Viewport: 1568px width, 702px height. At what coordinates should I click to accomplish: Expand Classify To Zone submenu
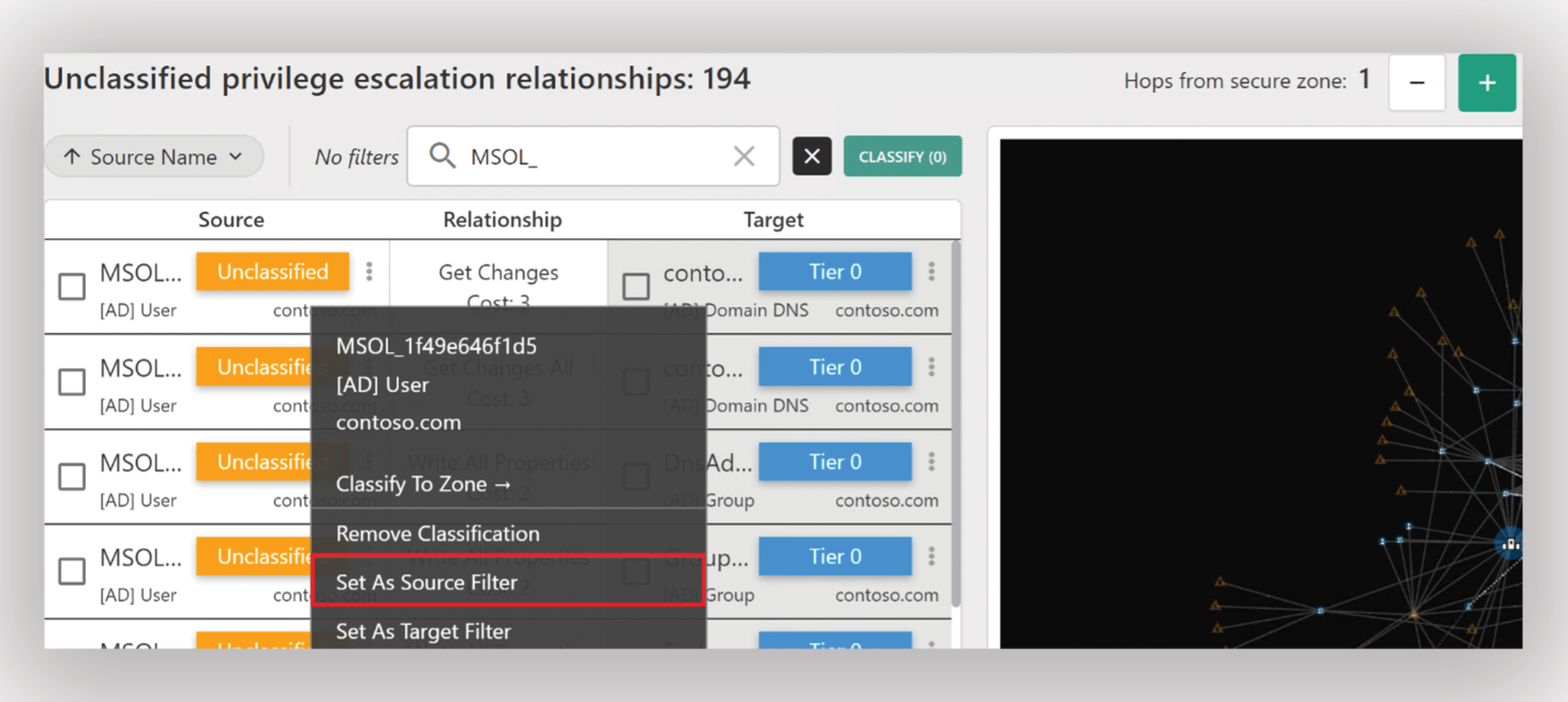click(x=423, y=485)
